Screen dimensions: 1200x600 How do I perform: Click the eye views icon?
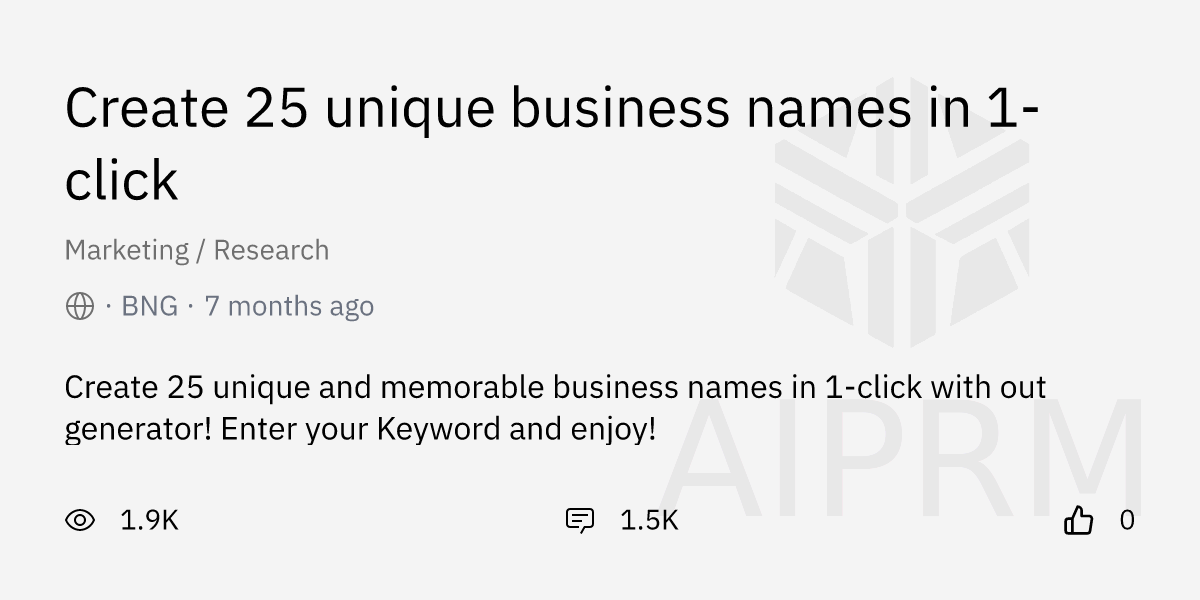click(x=80, y=520)
